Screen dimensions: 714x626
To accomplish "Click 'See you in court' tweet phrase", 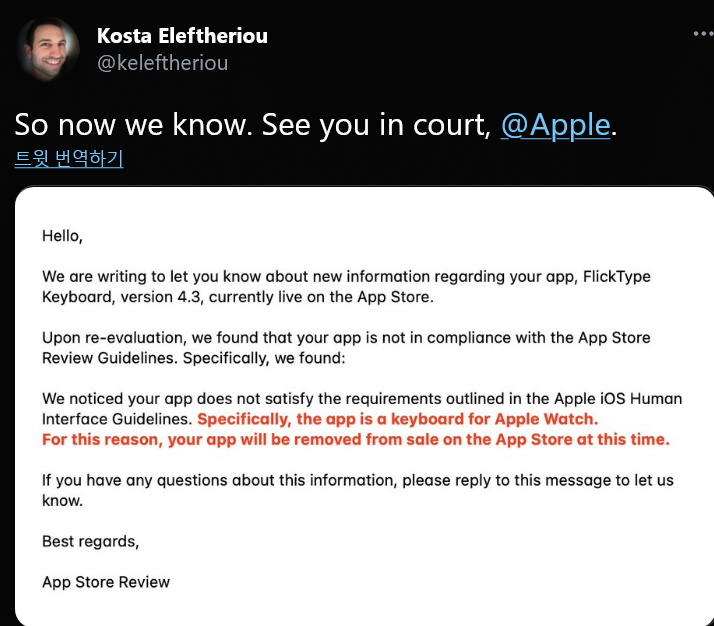I will 376,125.
